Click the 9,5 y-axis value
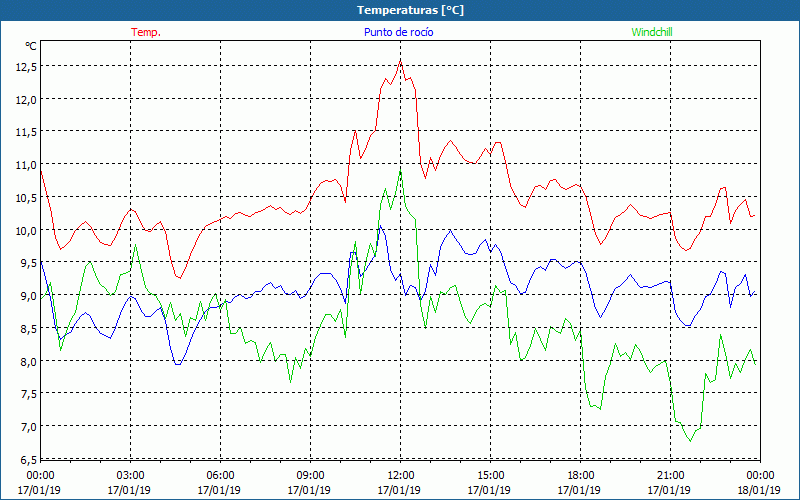 [x=29, y=263]
